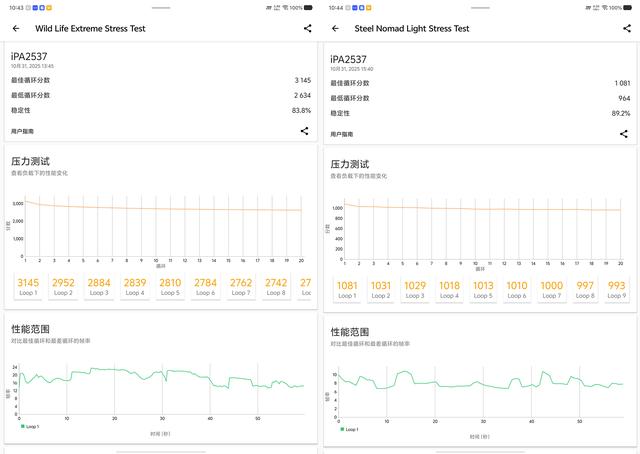Screen dimensions: 640x454
Task: Share from the Steel Nomad Light header
Action: [624, 28]
